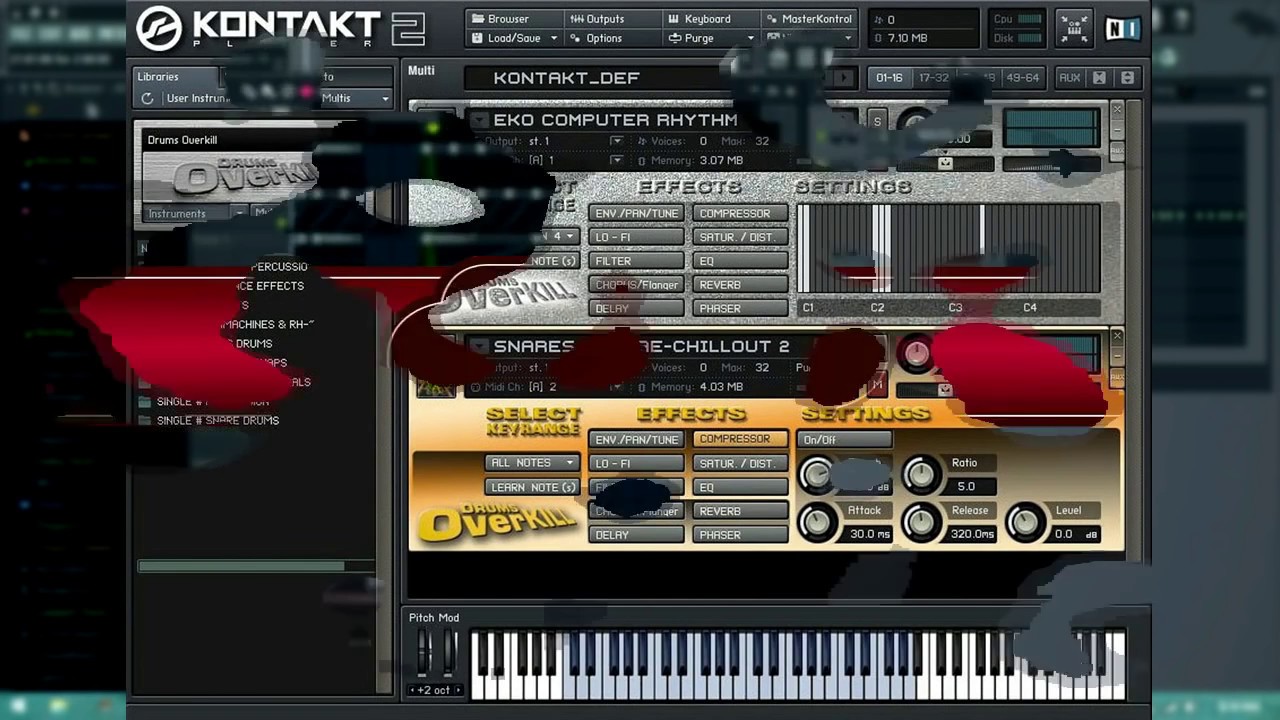Click LEARN NOTE(s) on Snares Chillout 2

point(533,487)
